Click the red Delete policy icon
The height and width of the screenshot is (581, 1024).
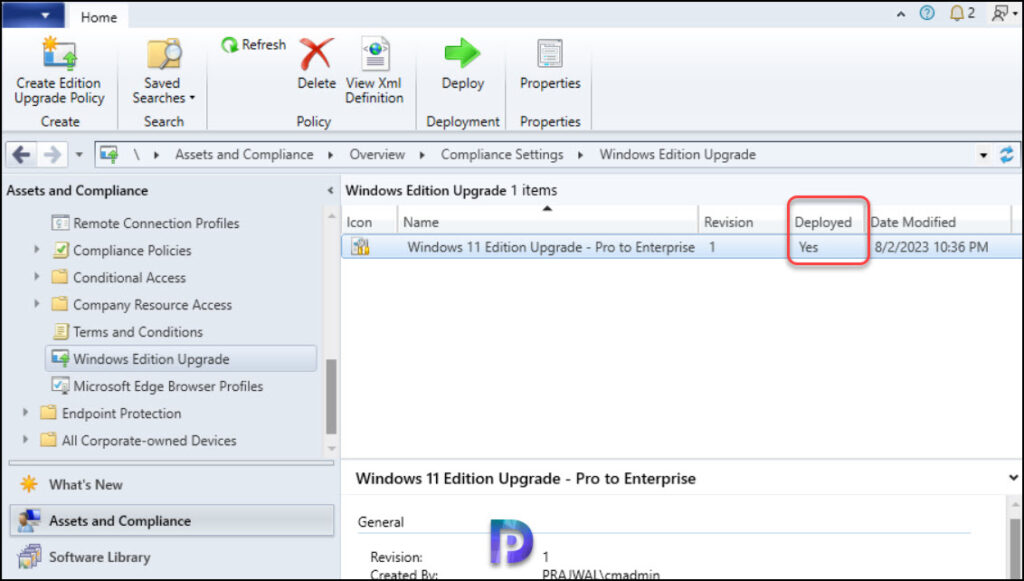[x=316, y=54]
